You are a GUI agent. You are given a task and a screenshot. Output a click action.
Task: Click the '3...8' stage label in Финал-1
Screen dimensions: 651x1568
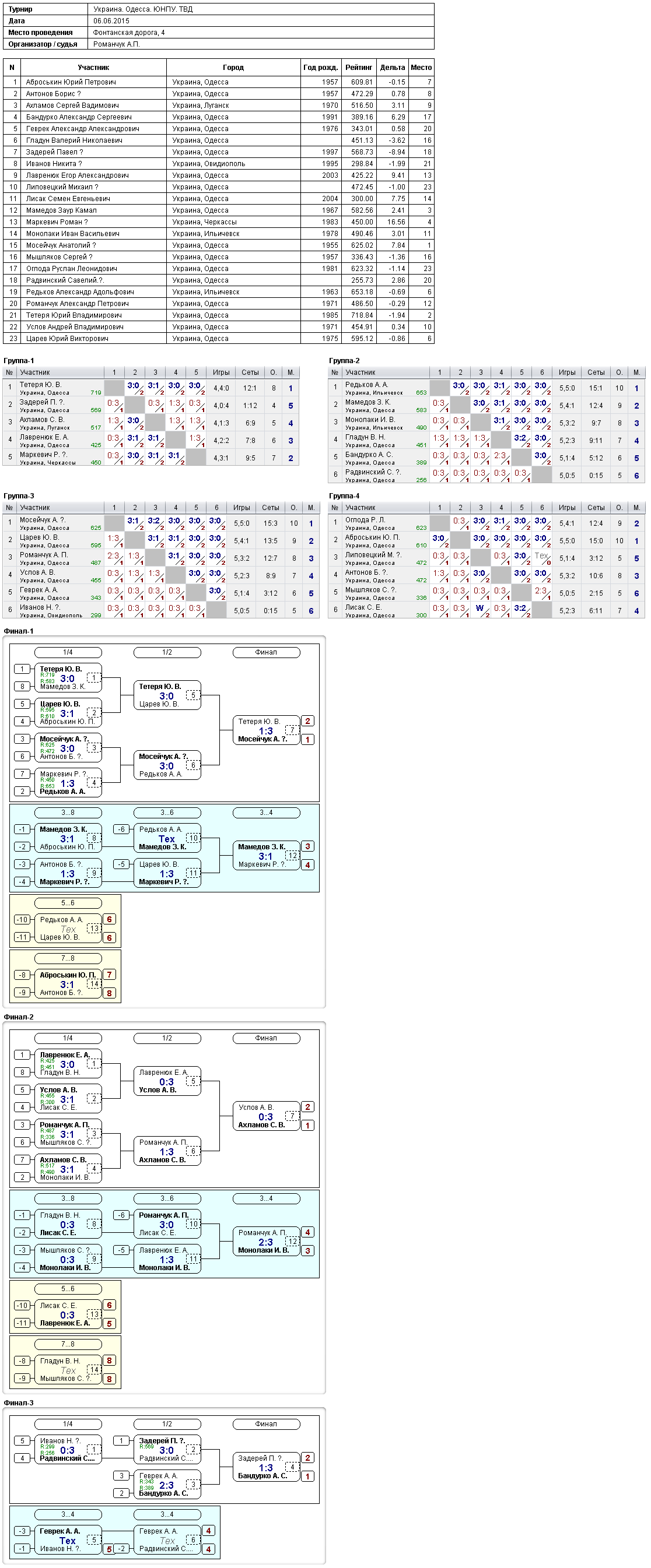point(68,813)
